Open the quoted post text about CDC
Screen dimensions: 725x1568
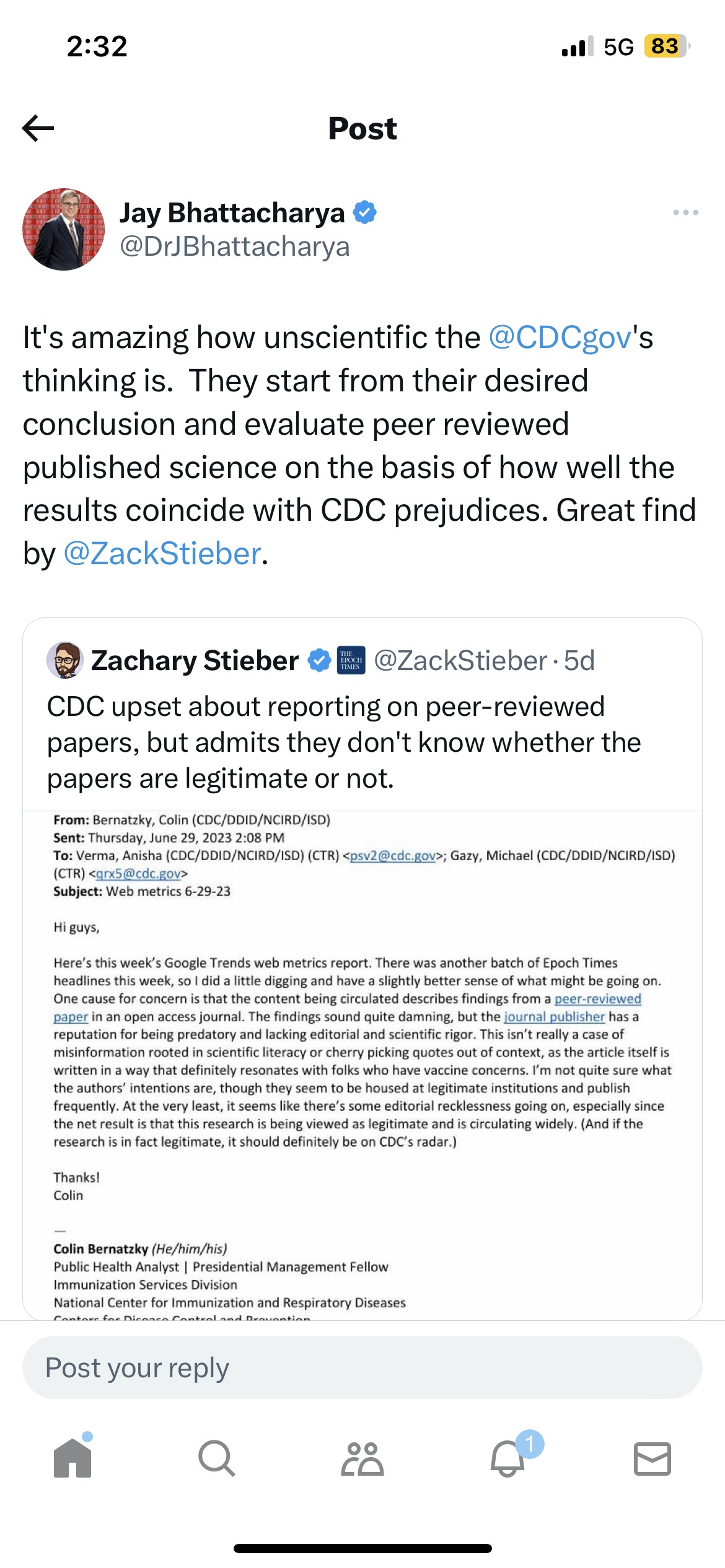point(344,742)
